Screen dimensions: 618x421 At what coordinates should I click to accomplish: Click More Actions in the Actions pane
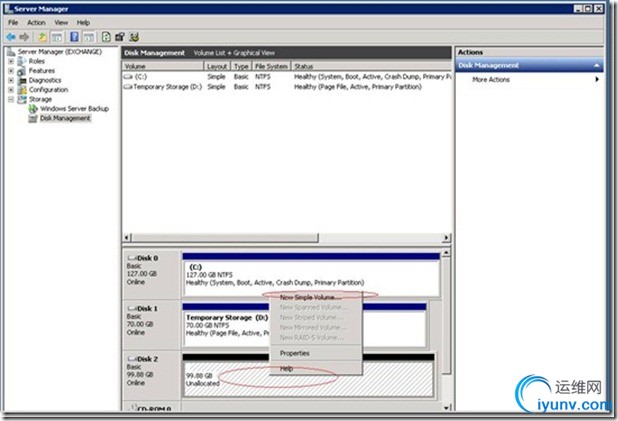(491, 80)
